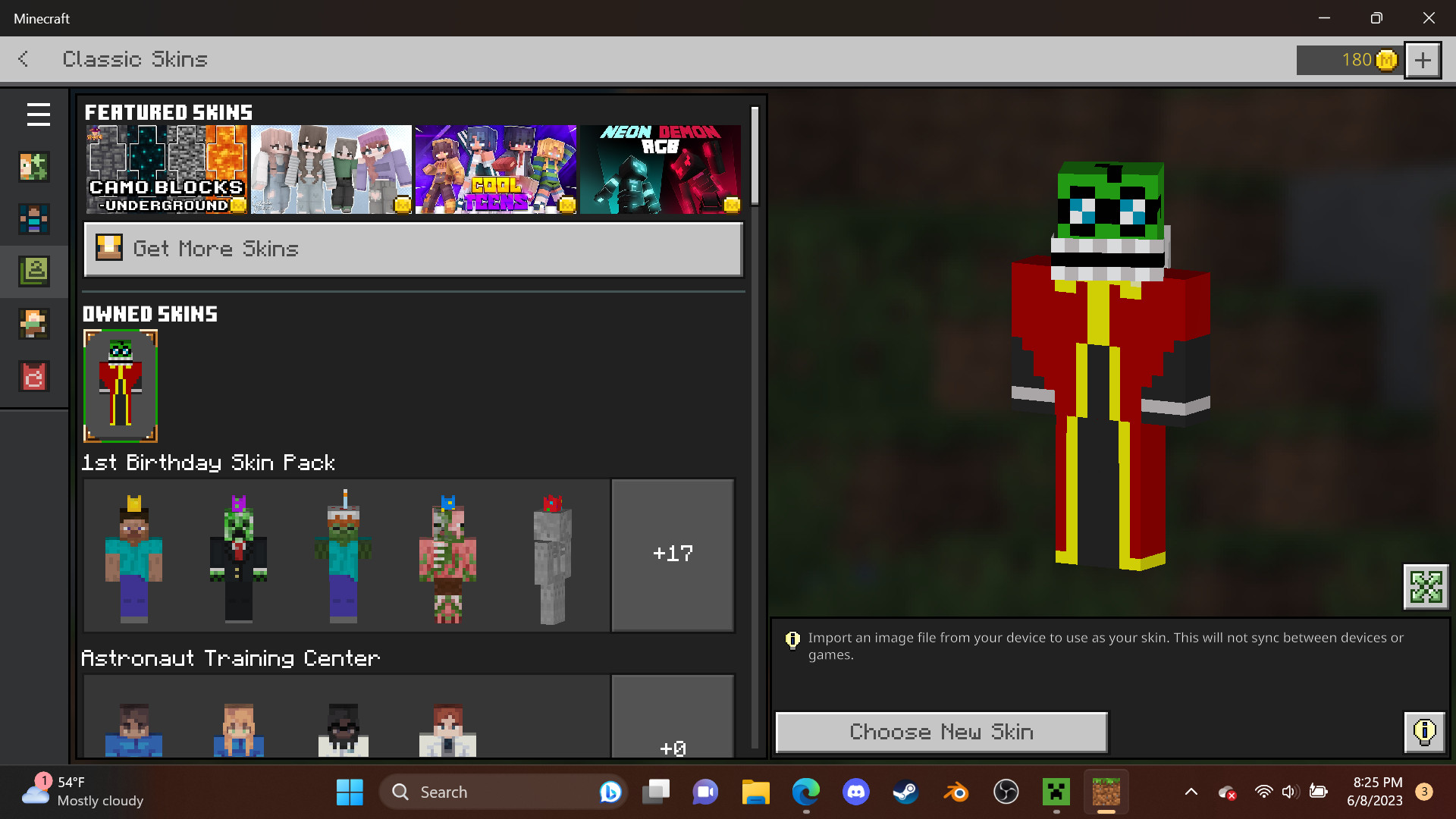This screenshot has height=819, width=1456.
Task: Select the currently equipped owned skin thumbnail
Action: [120, 386]
